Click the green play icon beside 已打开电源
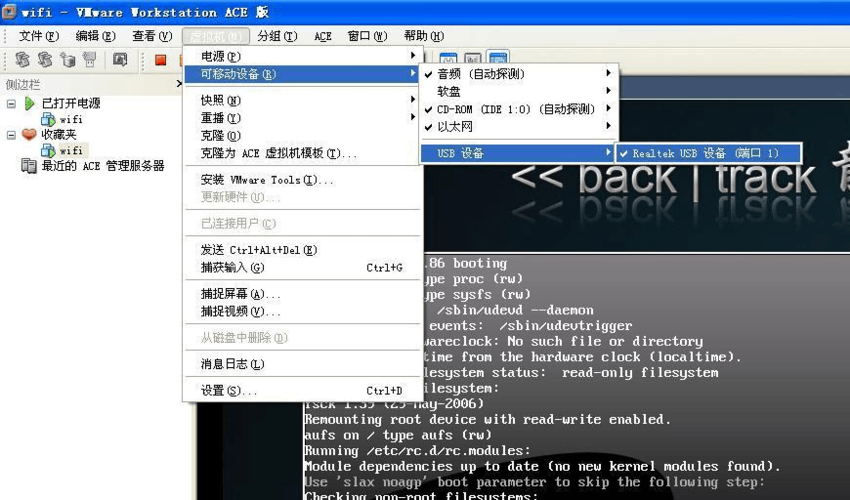Screen dimensions: 850x500 [x=29, y=103]
